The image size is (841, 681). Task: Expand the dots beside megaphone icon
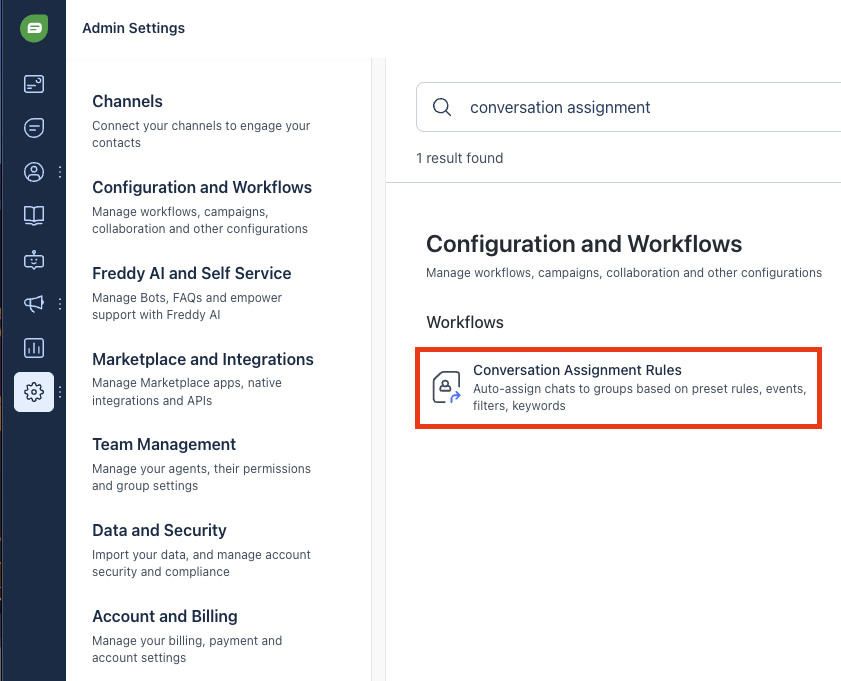click(60, 304)
